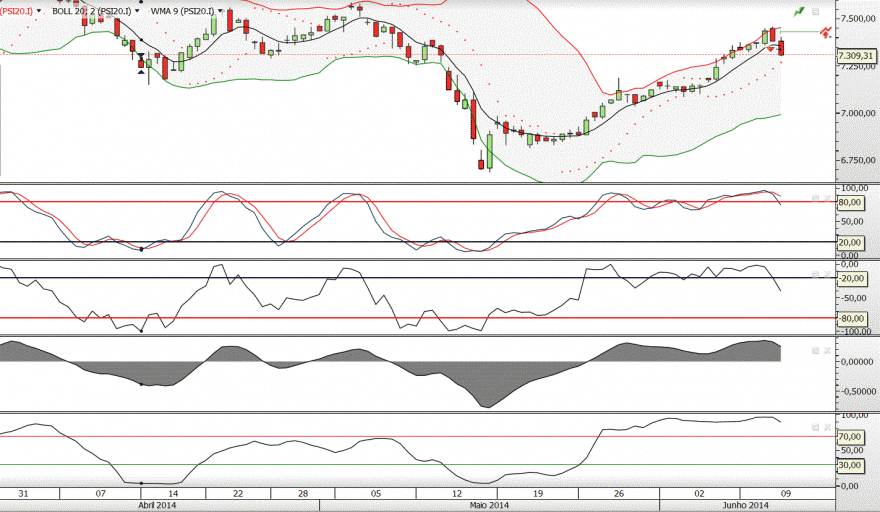
Task: Click the BOLL 20; 2 (PSI20.I) label
Action: (x=92, y=11)
